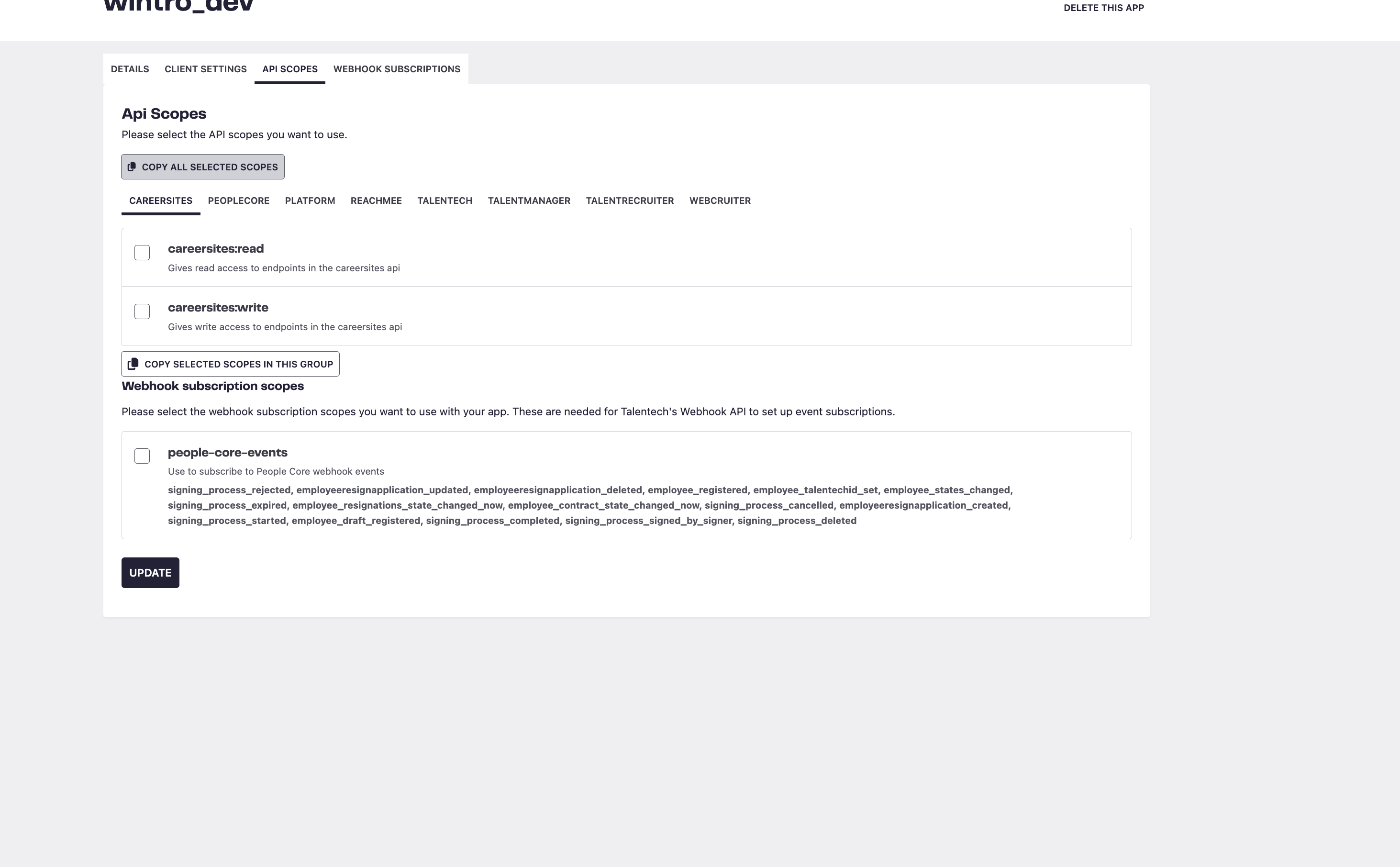Click the Api Scopes heading
Image resolution: width=1400 pixels, height=867 pixels.
click(x=164, y=113)
